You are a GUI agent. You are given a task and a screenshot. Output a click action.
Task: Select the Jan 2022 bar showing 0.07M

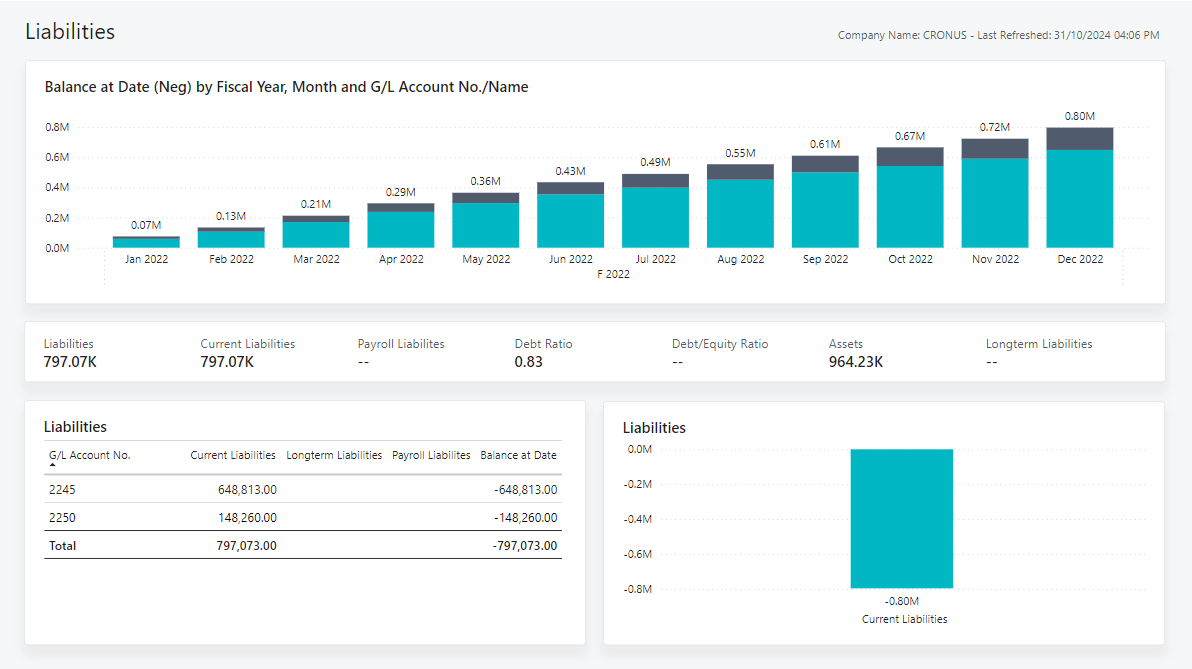pyautogui.click(x=145, y=238)
